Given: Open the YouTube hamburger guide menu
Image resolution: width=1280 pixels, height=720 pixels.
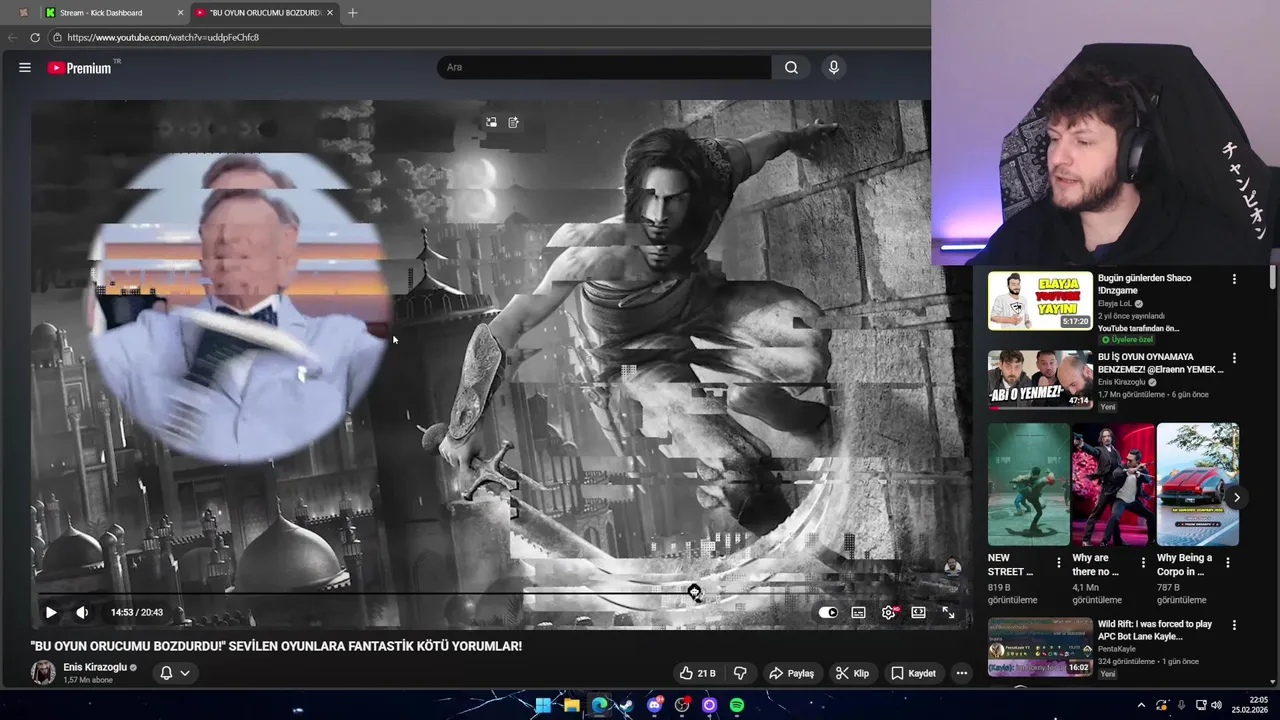Looking at the screenshot, I should [25, 67].
